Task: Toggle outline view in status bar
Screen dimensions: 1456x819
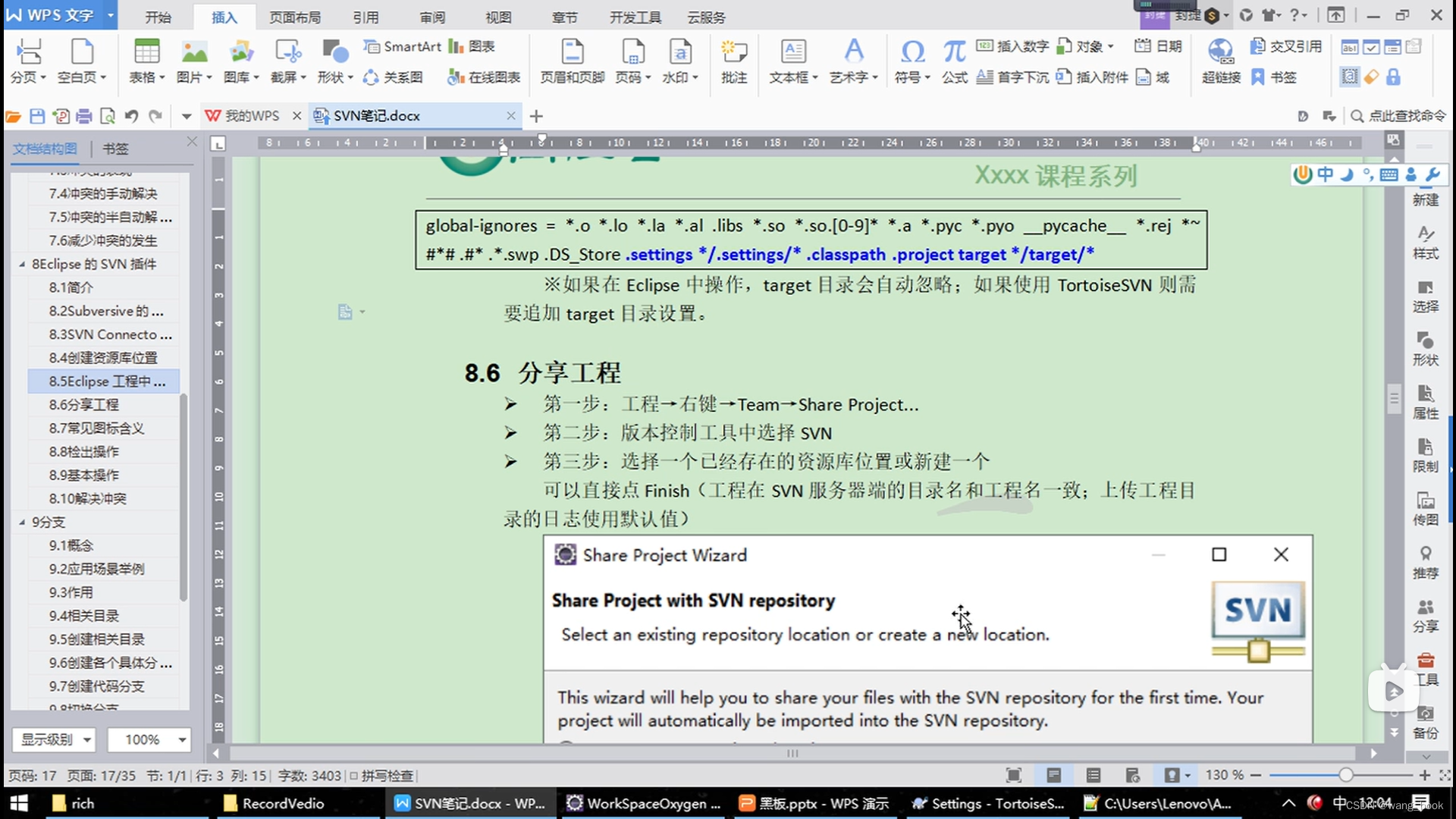Action: (1093, 775)
